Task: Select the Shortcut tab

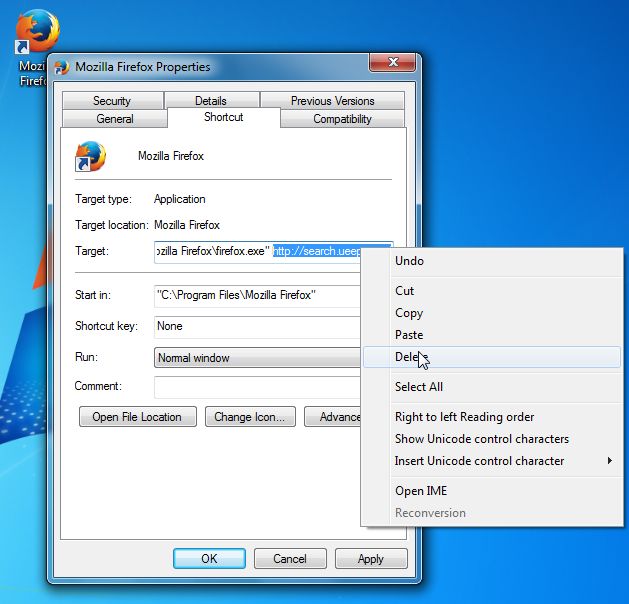Action: 223,117
